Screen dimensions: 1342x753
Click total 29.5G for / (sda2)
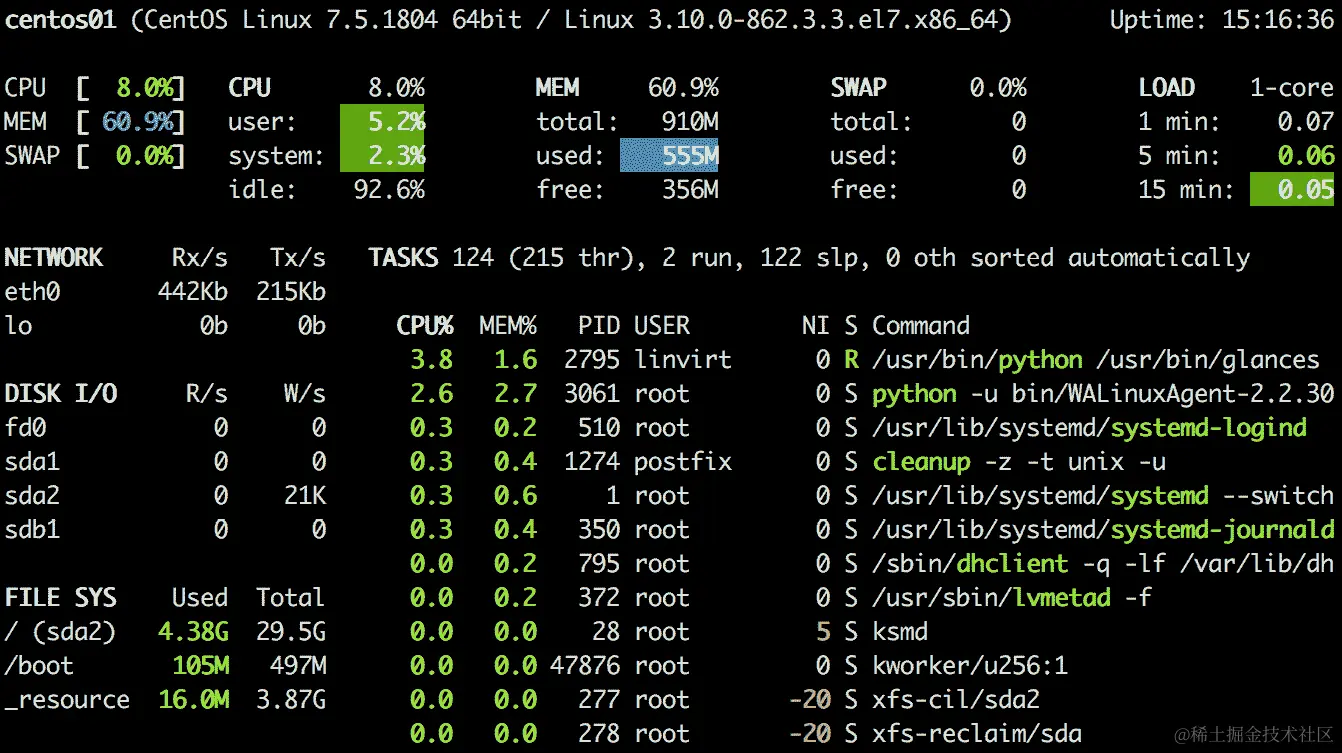point(291,632)
